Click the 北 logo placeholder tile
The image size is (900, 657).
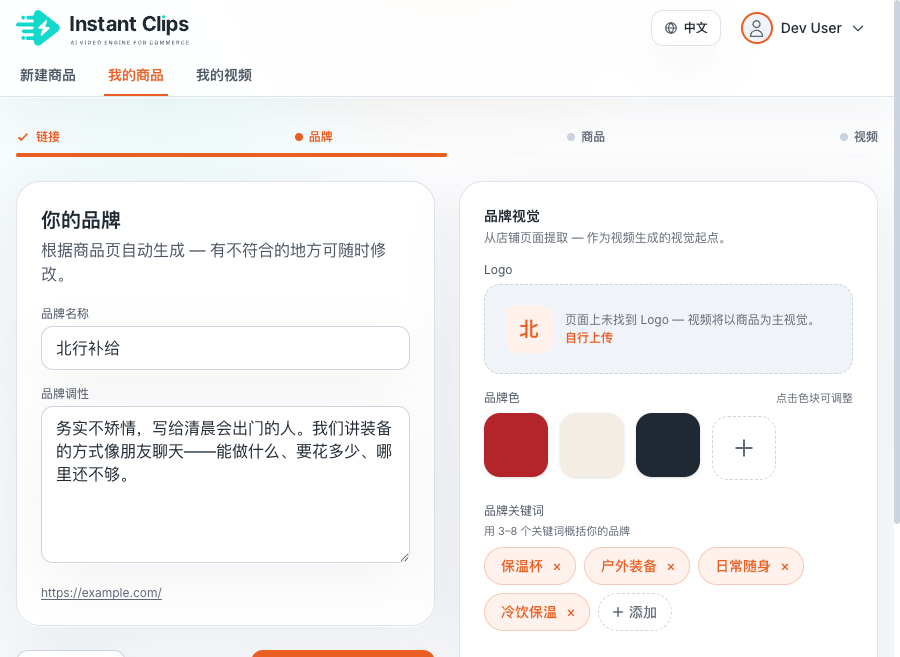[x=529, y=329]
